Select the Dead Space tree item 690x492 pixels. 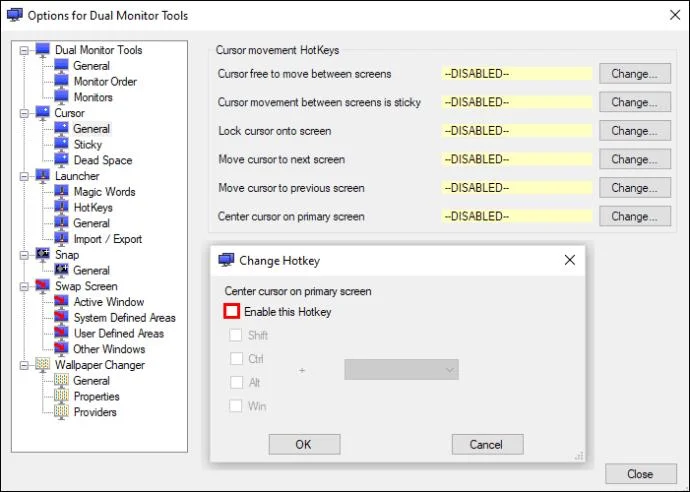[x=103, y=160]
